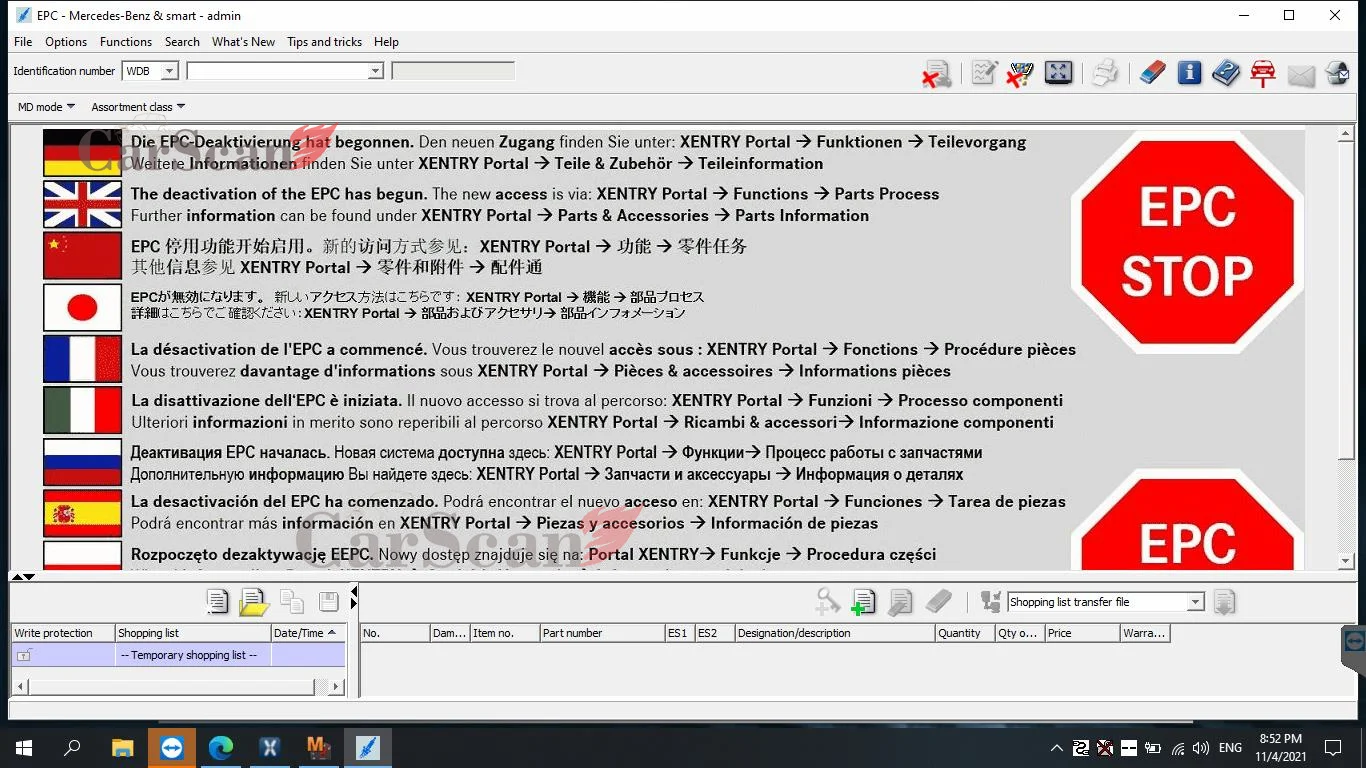This screenshot has height=768, width=1366.
Task: Show hidden system tray icons chevron
Action: coord(1056,748)
